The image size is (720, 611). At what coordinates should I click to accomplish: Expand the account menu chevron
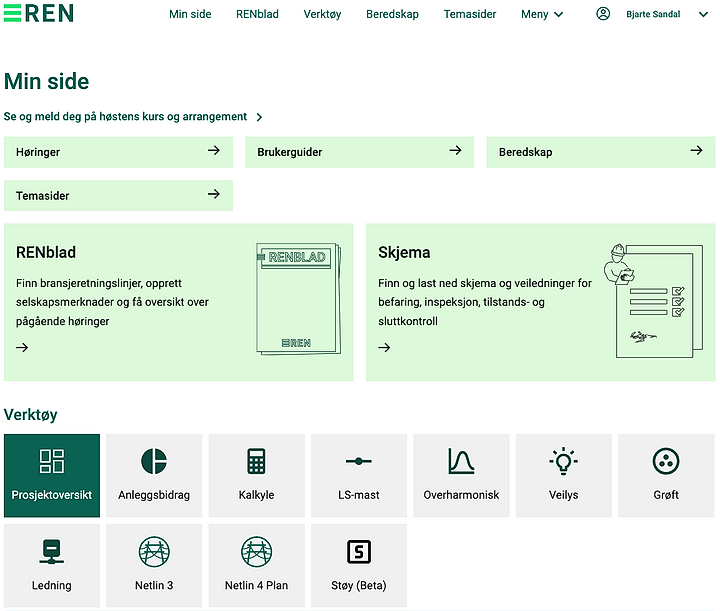pyautogui.click(x=703, y=14)
